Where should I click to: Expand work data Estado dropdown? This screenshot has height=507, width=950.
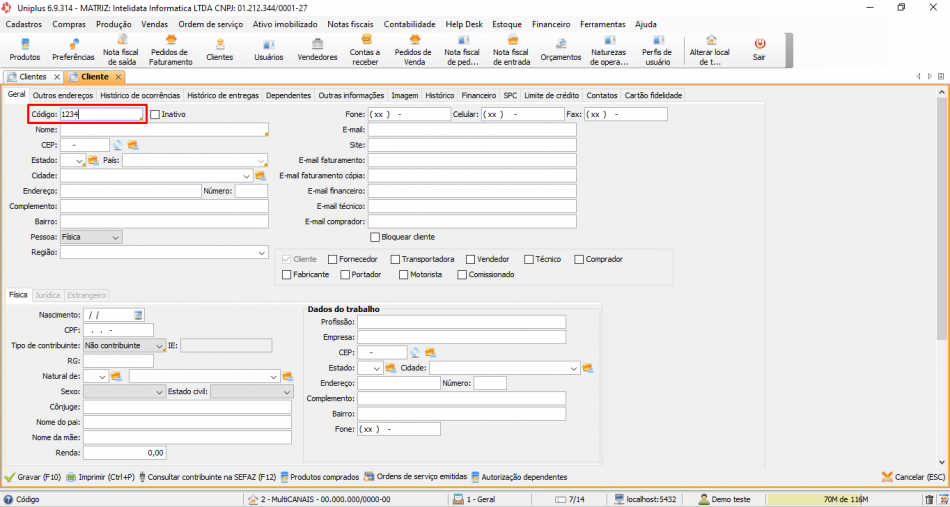[377, 368]
